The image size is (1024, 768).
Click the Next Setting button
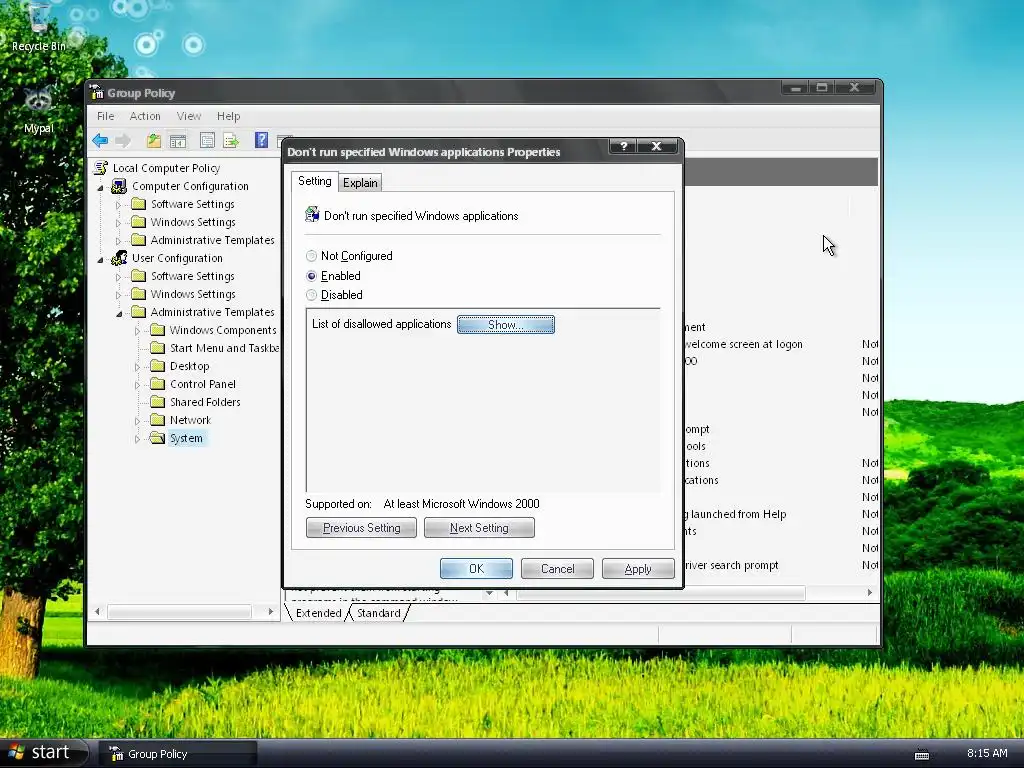(479, 528)
